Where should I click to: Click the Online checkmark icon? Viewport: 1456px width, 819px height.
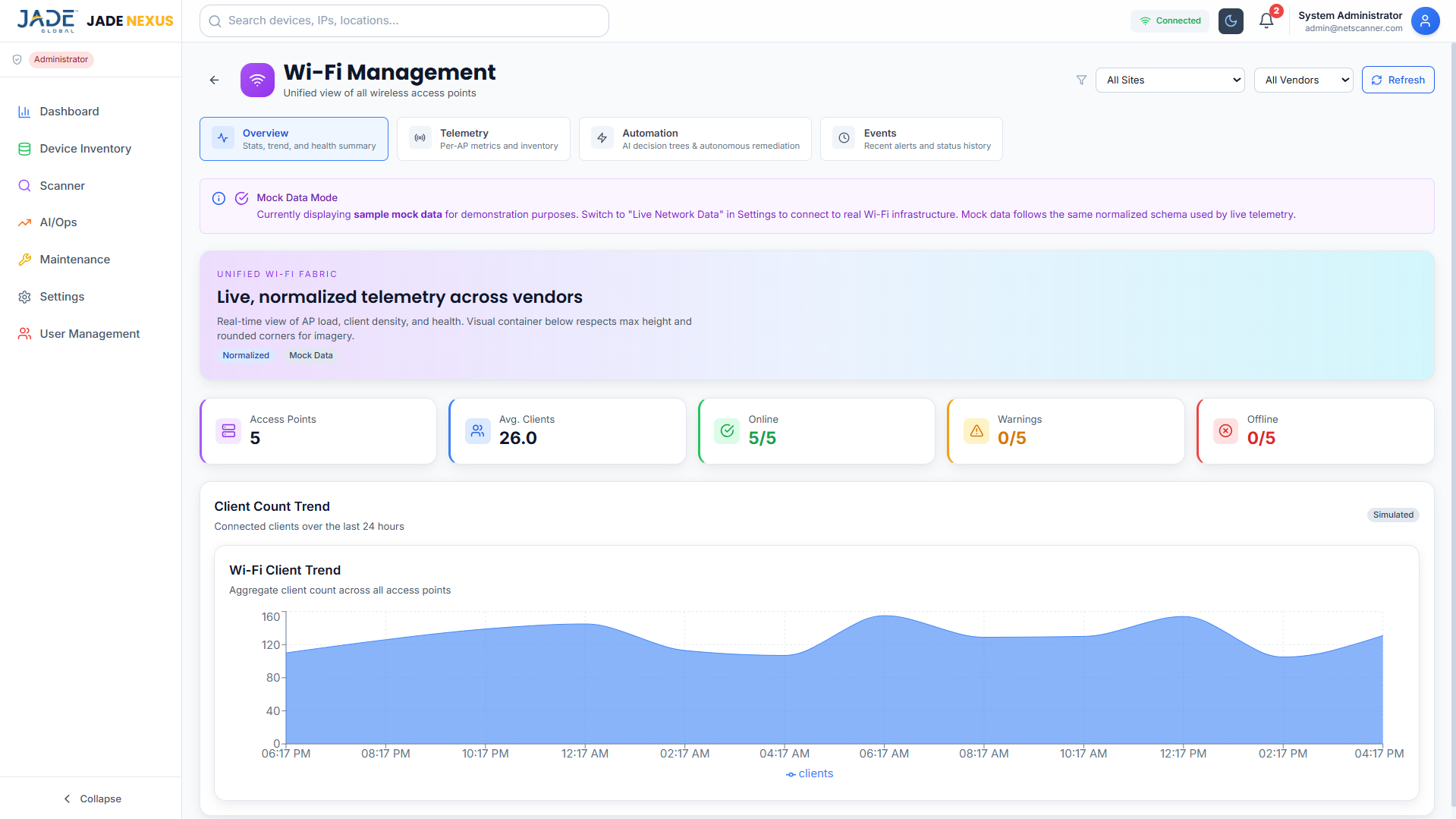click(x=727, y=430)
